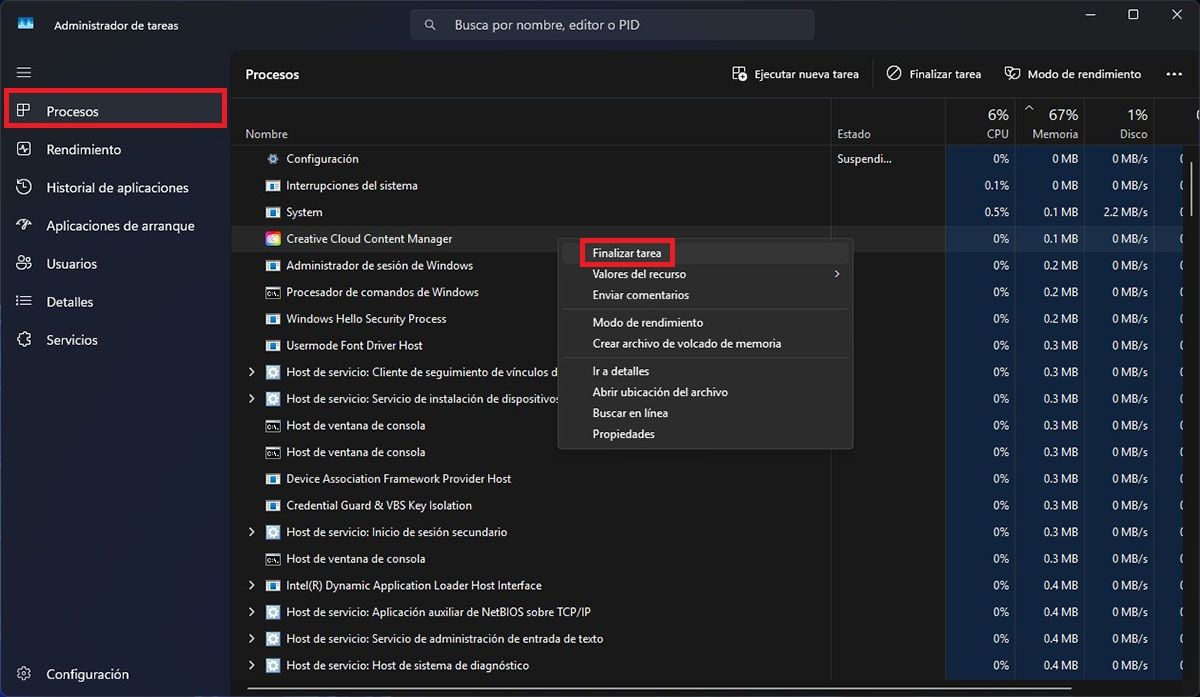Select Interrupciones del sistema process icon
1200x697 pixels.
273,186
